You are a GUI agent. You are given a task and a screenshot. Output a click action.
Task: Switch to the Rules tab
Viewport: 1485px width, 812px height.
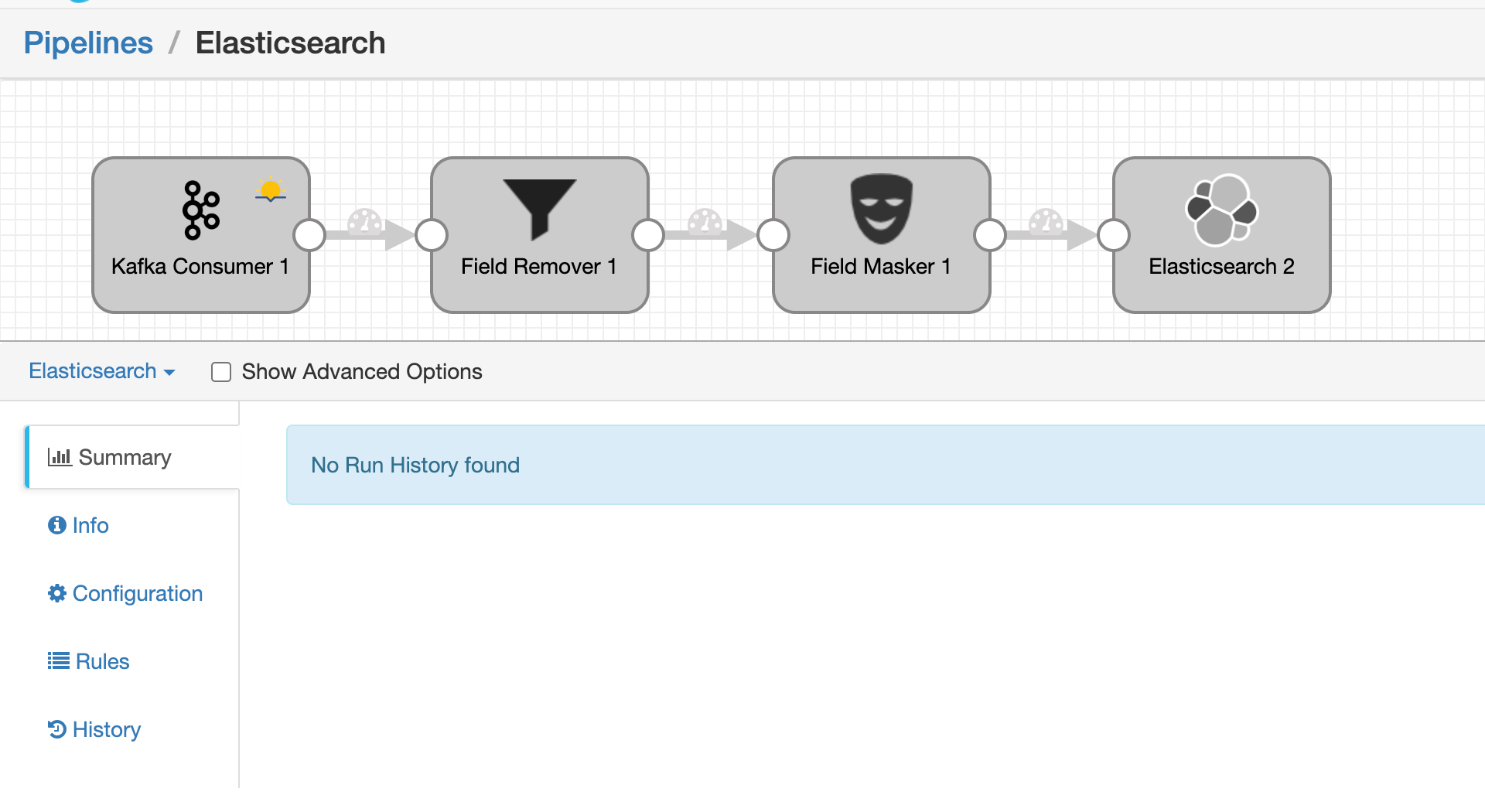click(x=88, y=662)
